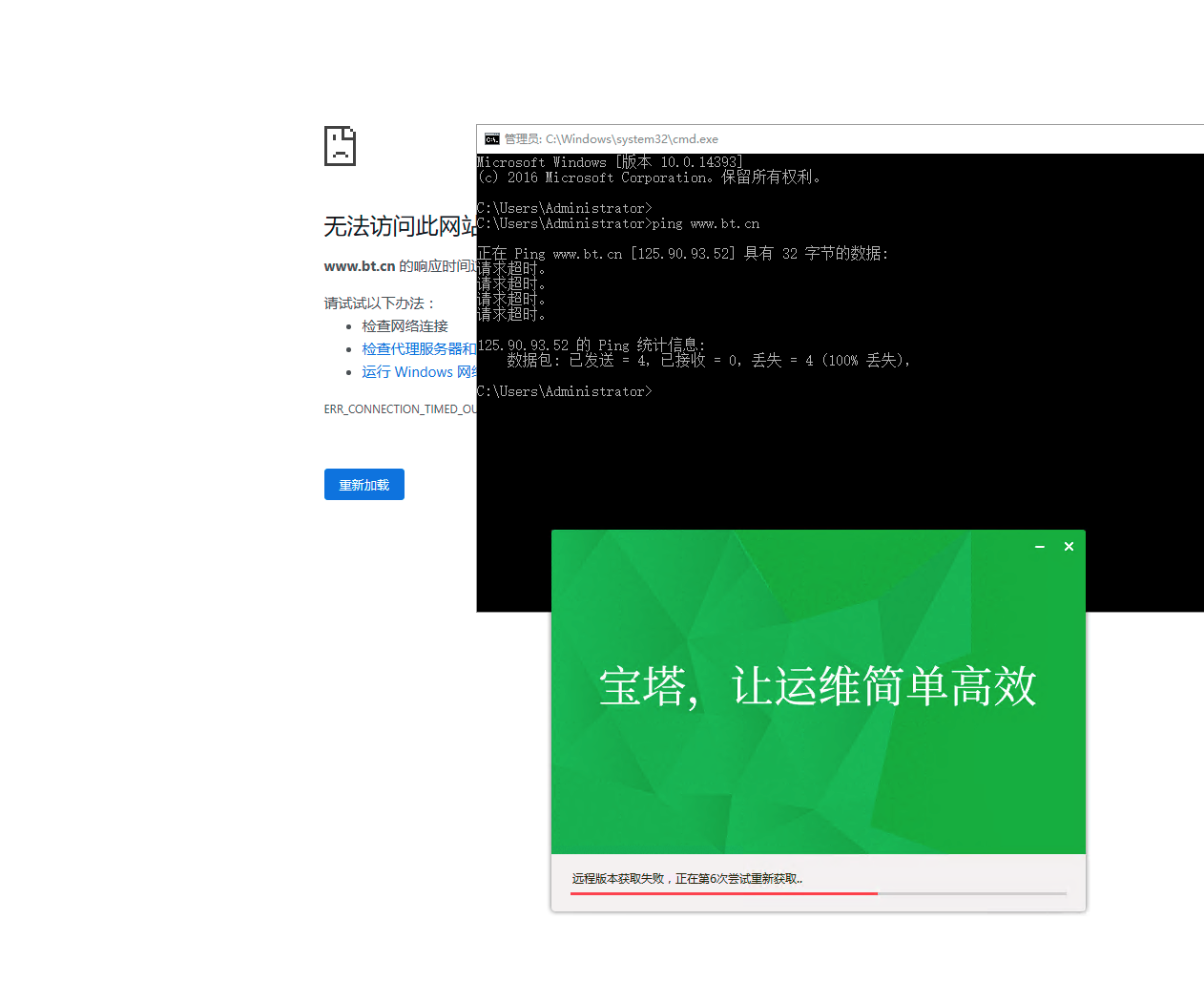1204x983 pixels.
Task: Click the www.bt.cn response time message
Action: pyautogui.click(x=400, y=266)
